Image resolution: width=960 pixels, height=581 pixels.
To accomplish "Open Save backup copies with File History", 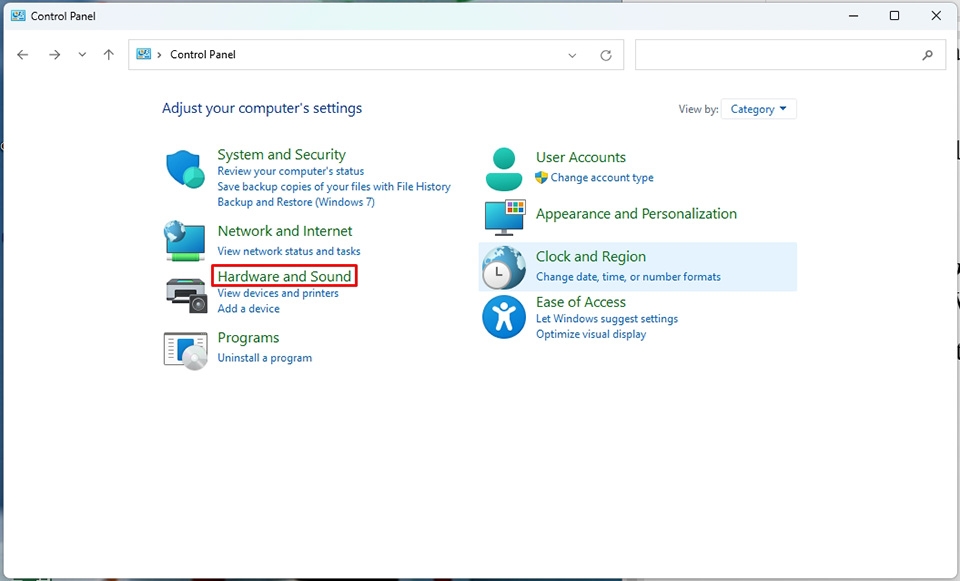I will coord(334,187).
